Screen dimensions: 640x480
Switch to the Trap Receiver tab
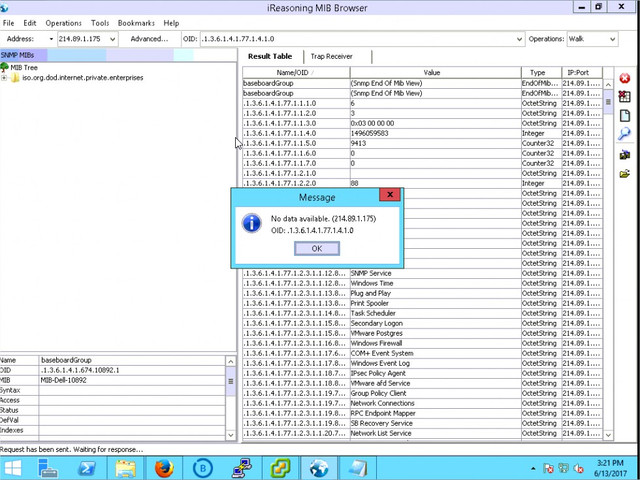tap(331, 56)
